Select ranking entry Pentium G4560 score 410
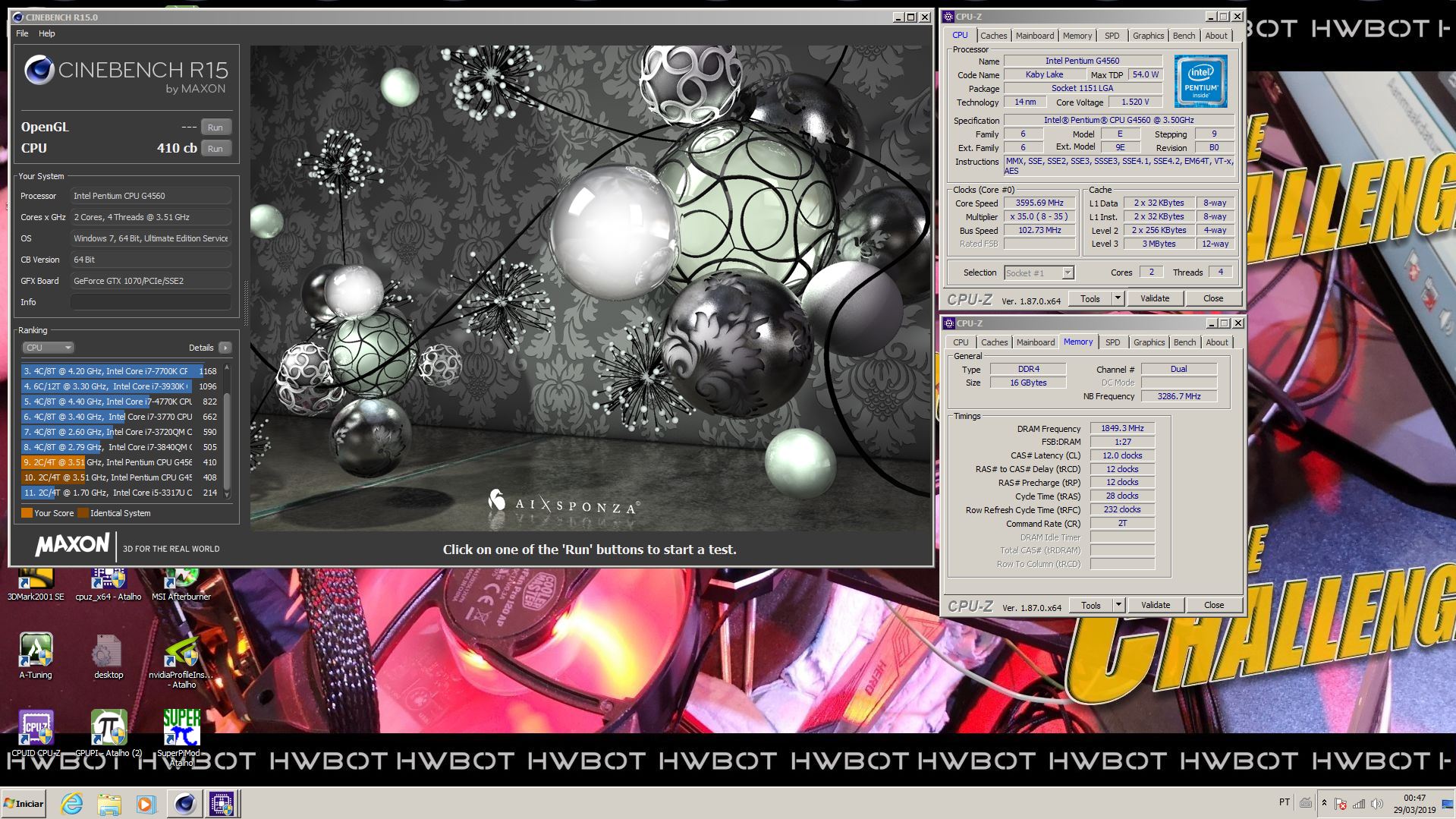Image resolution: width=1456 pixels, height=819 pixels. [120, 462]
